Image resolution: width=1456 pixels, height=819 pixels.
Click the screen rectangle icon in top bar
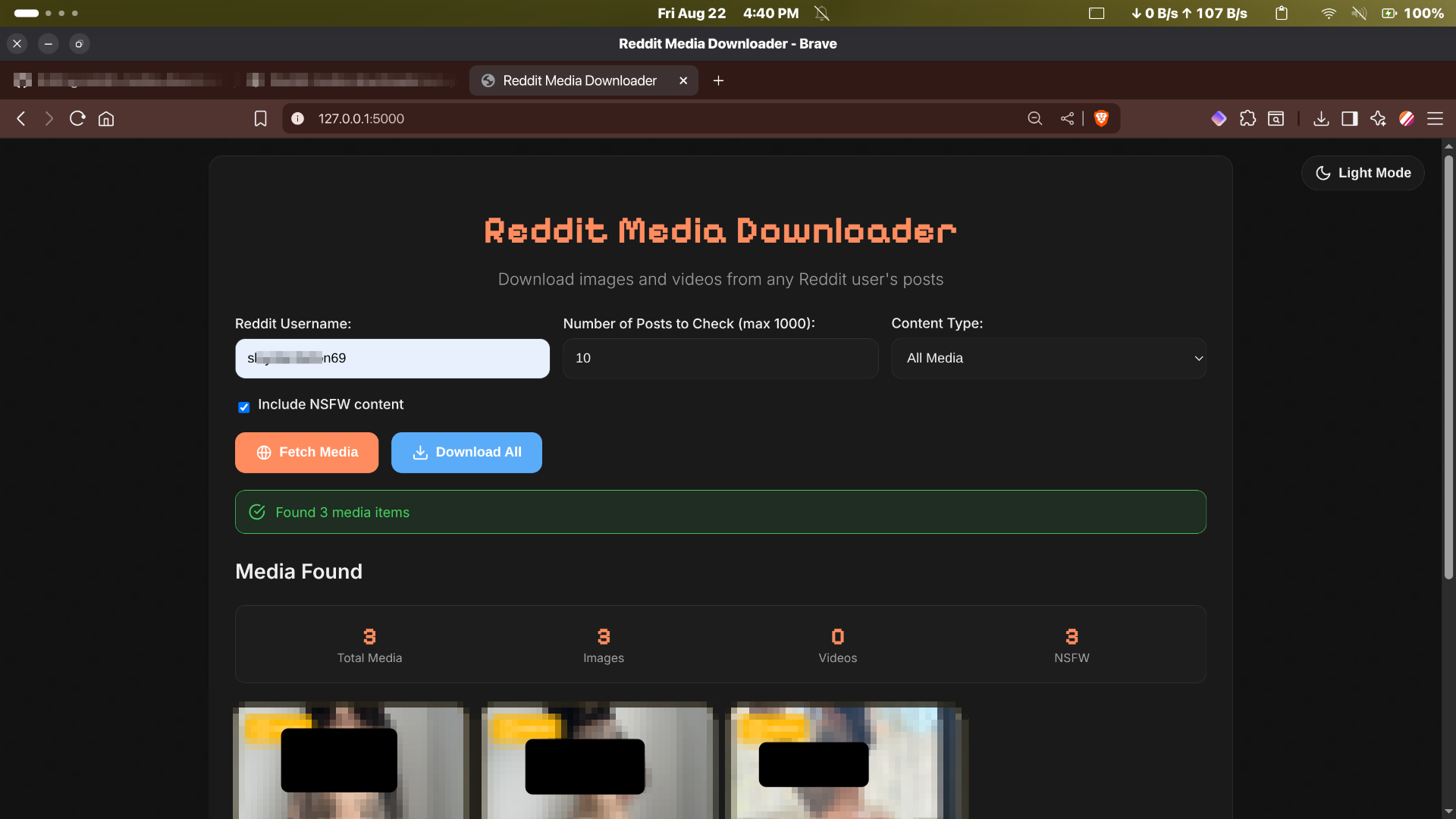pos(1097,14)
